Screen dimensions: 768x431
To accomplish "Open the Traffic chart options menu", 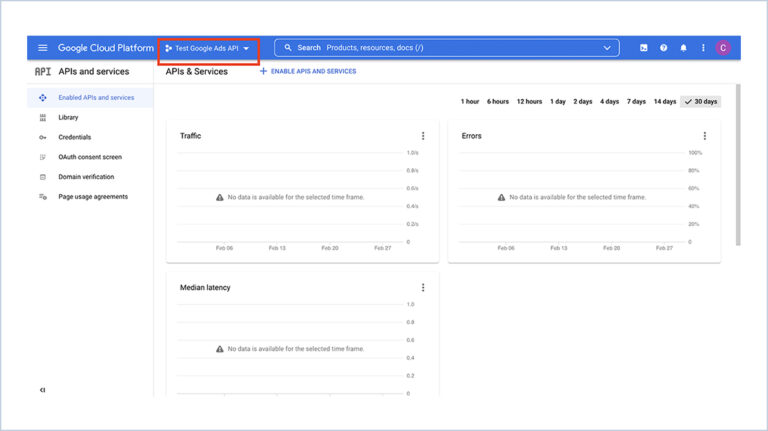I will coord(423,136).
